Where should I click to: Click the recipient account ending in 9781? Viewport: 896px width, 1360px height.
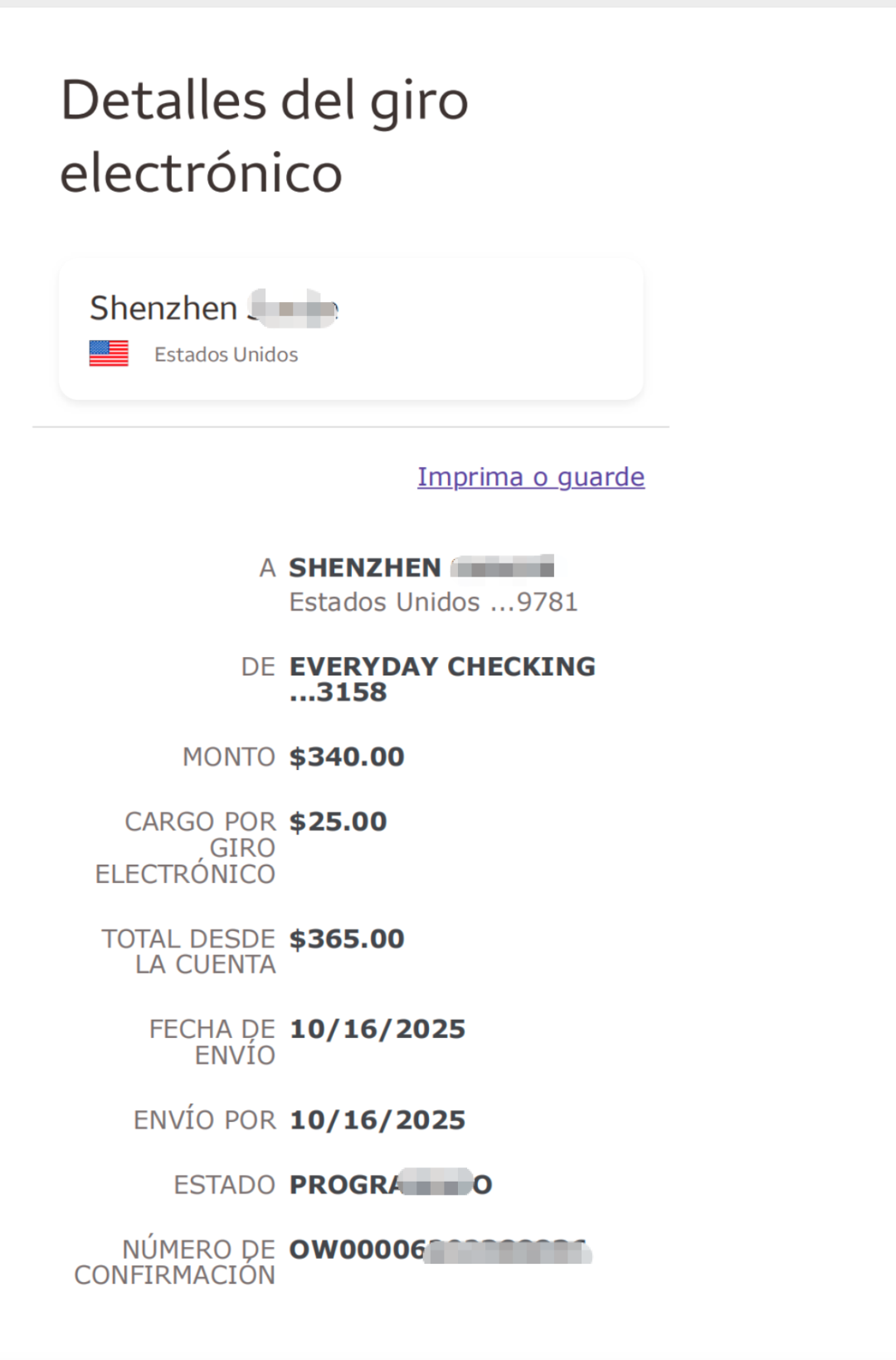pyautogui.click(x=433, y=602)
